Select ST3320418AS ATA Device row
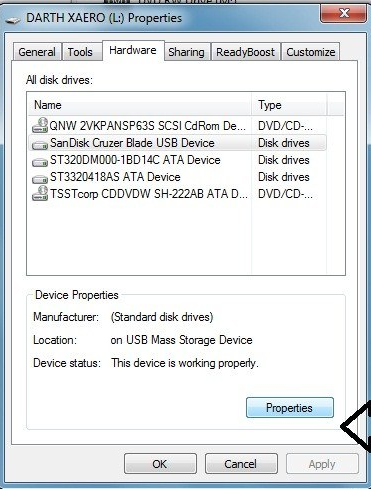371x489 pixels. tap(177, 177)
